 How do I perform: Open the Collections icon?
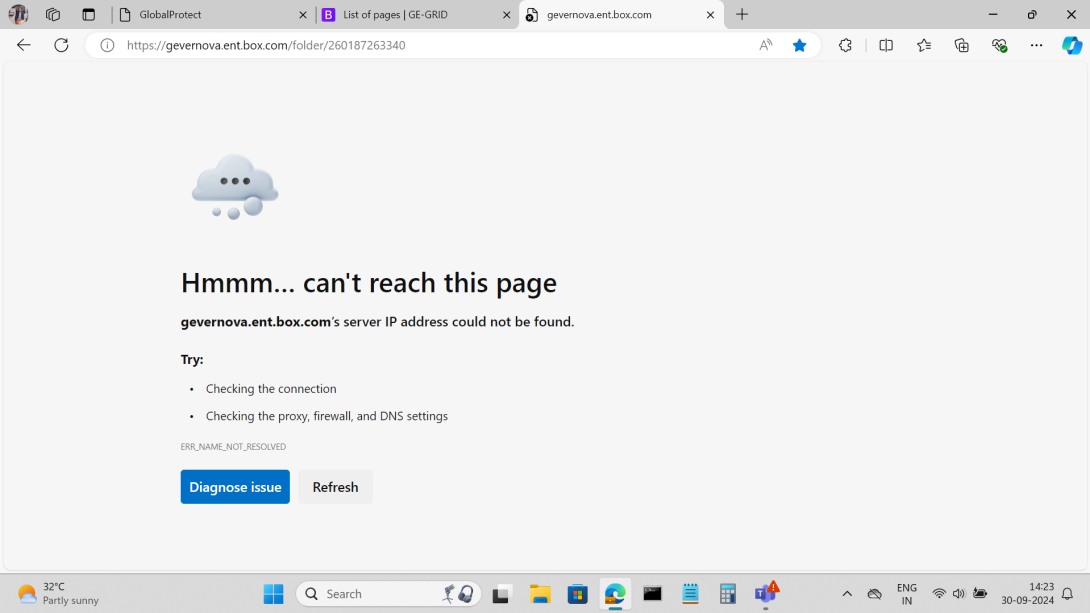point(962,45)
